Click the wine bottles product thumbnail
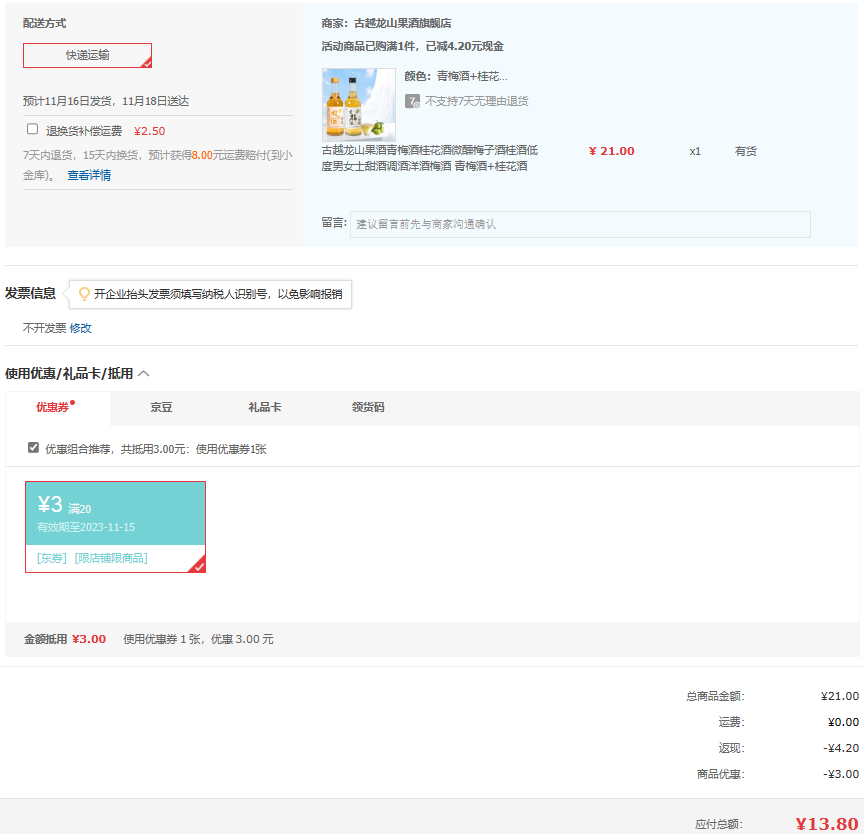 pyautogui.click(x=359, y=105)
